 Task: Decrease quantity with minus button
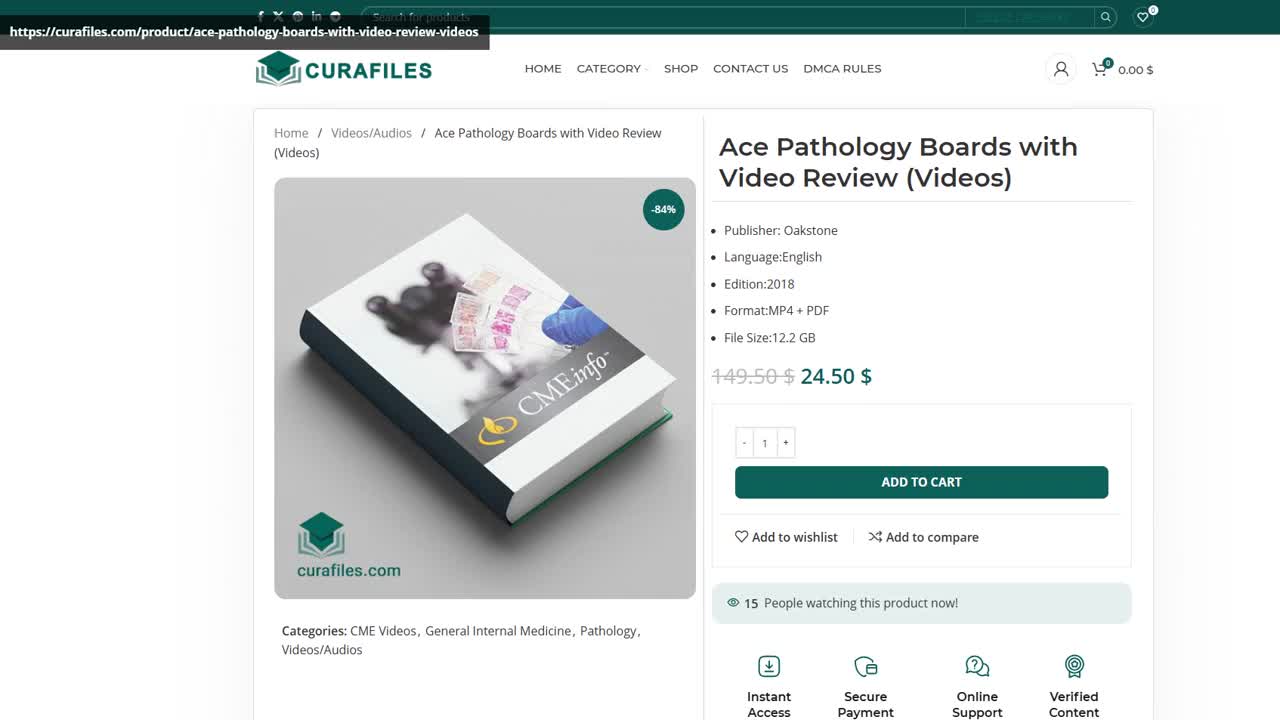coord(744,443)
